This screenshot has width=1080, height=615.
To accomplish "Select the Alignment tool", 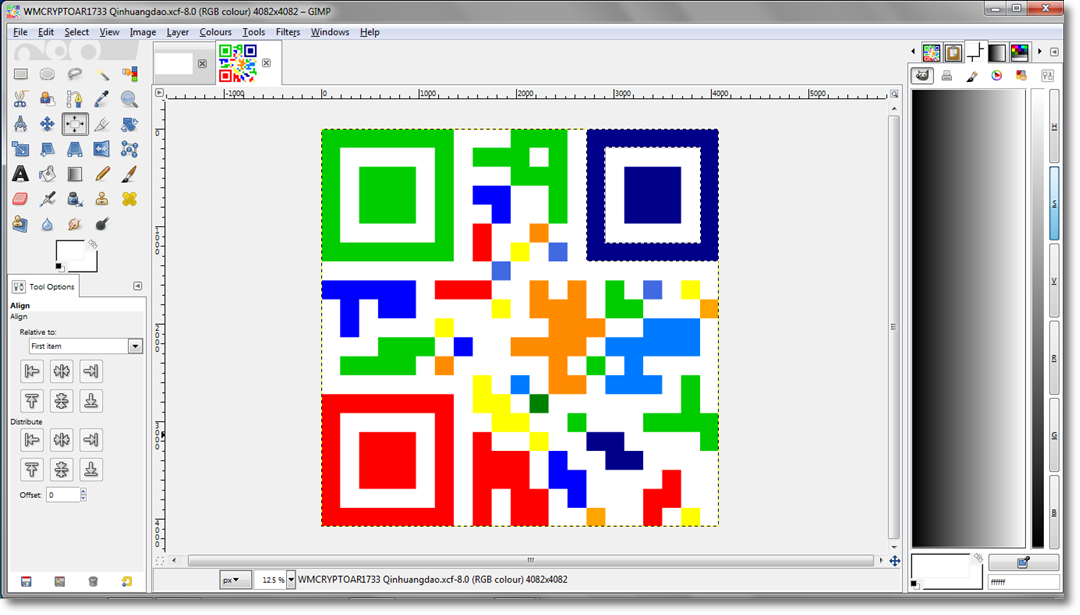I will coord(74,124).
